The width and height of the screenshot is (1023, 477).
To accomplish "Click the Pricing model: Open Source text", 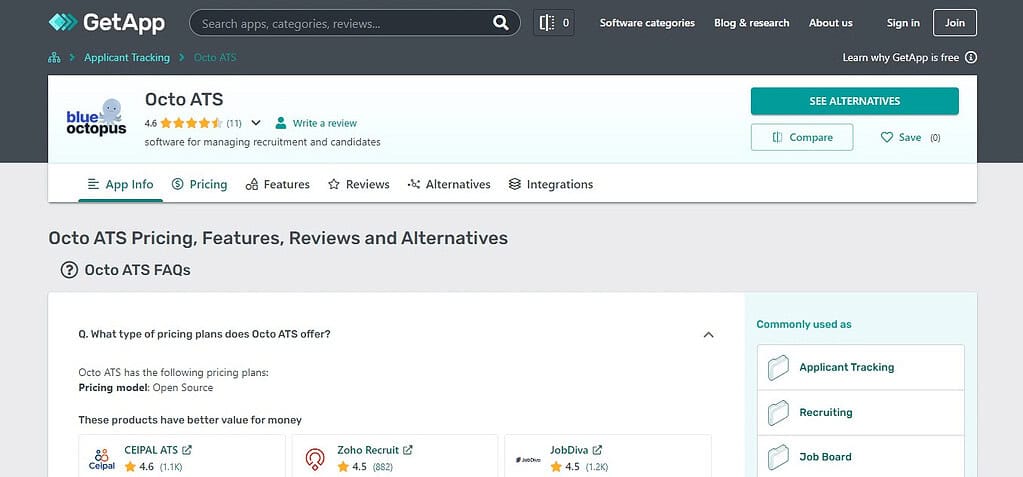I will click(x=145, y=388).
